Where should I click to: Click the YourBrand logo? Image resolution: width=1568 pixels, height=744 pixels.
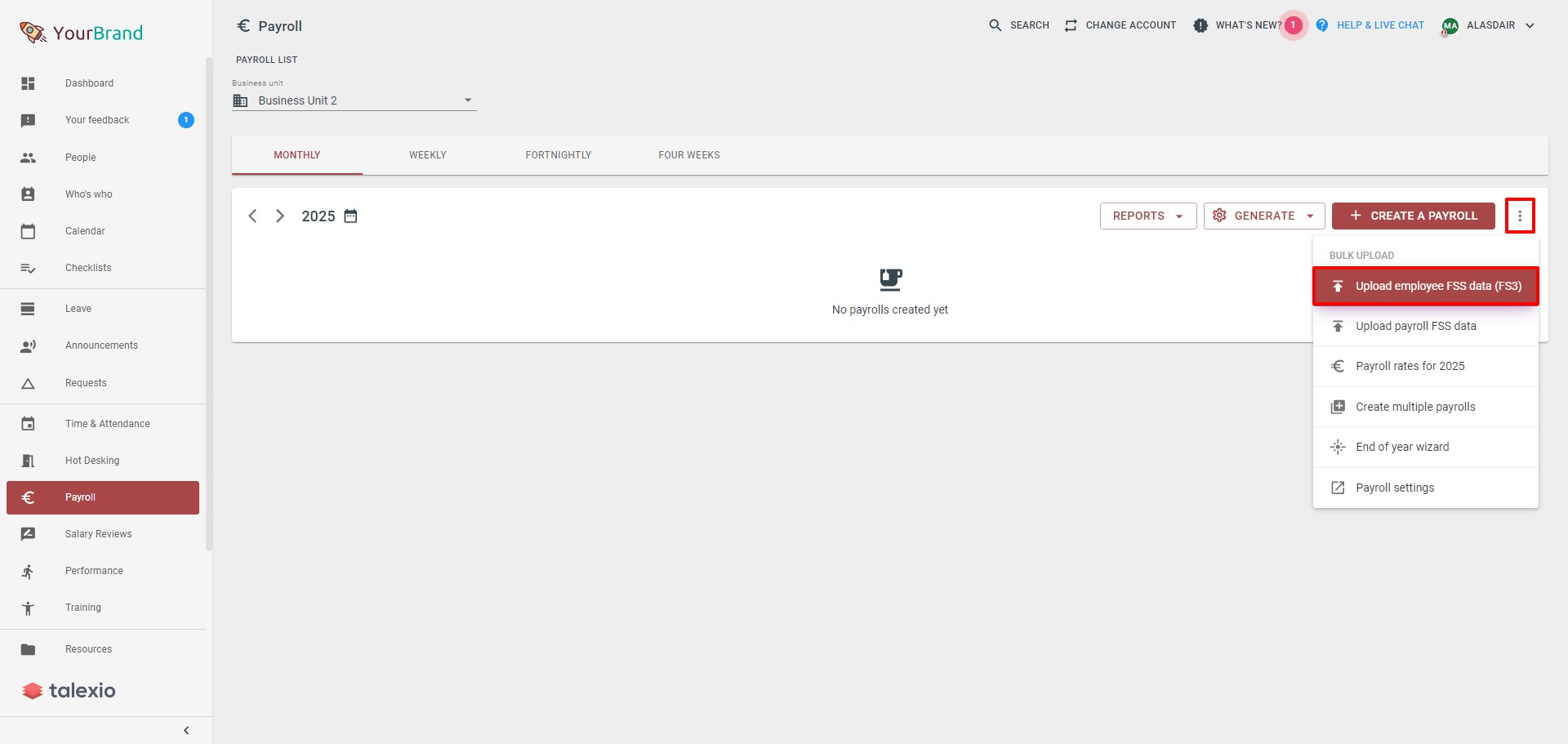pos(81,33)
